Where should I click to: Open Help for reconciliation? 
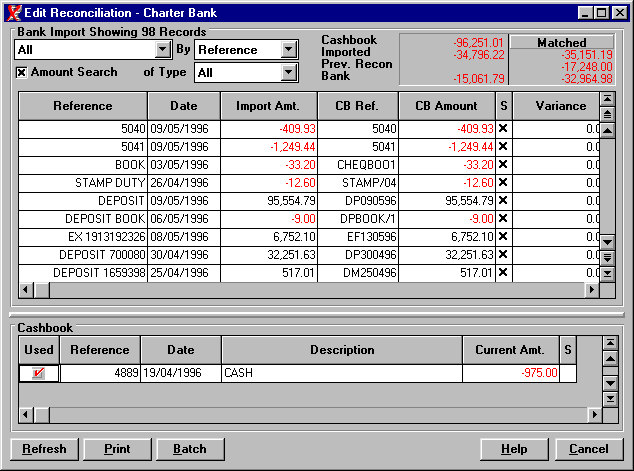(x=514, y=449)
